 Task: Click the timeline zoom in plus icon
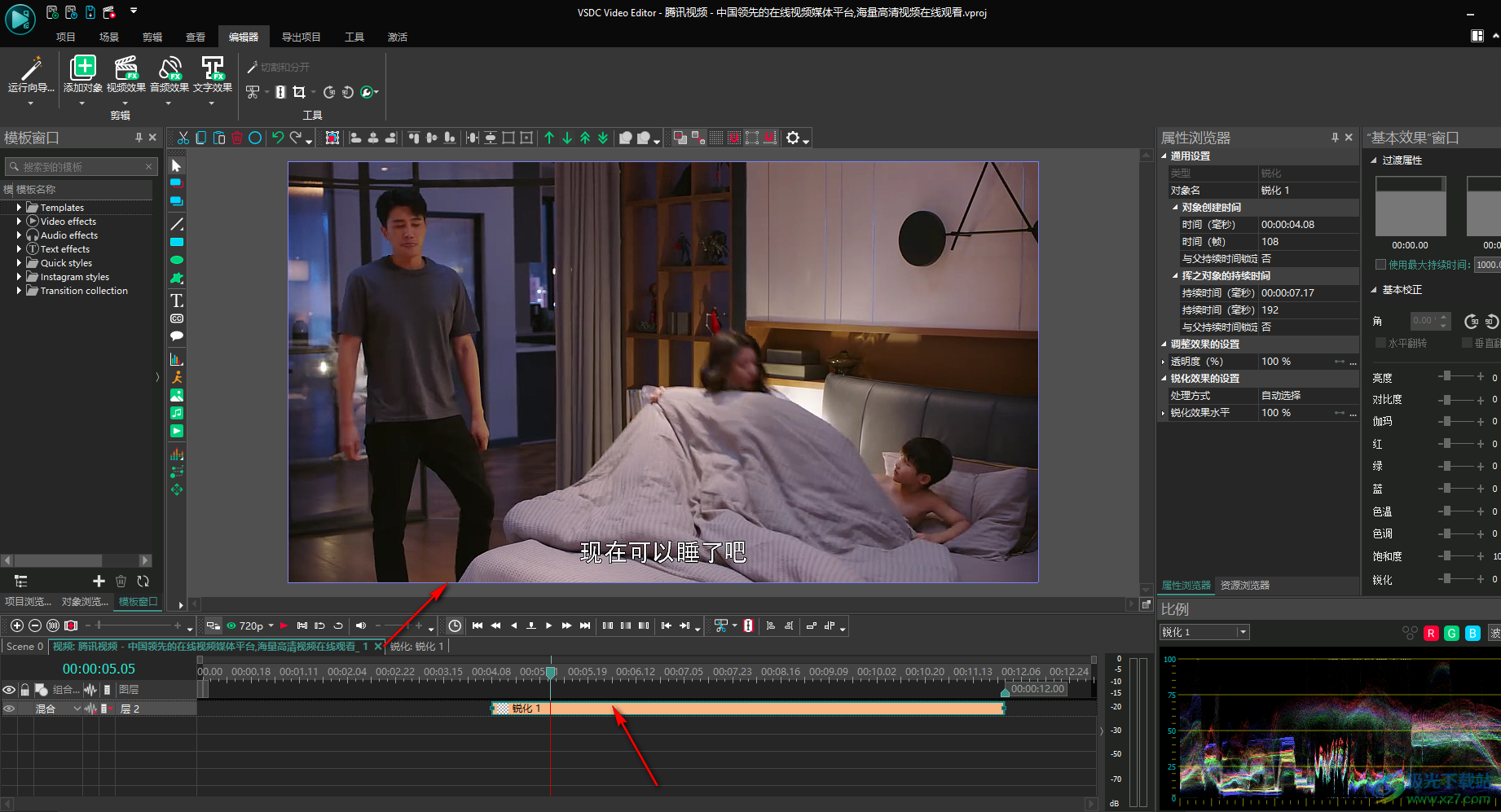[16, 625]
